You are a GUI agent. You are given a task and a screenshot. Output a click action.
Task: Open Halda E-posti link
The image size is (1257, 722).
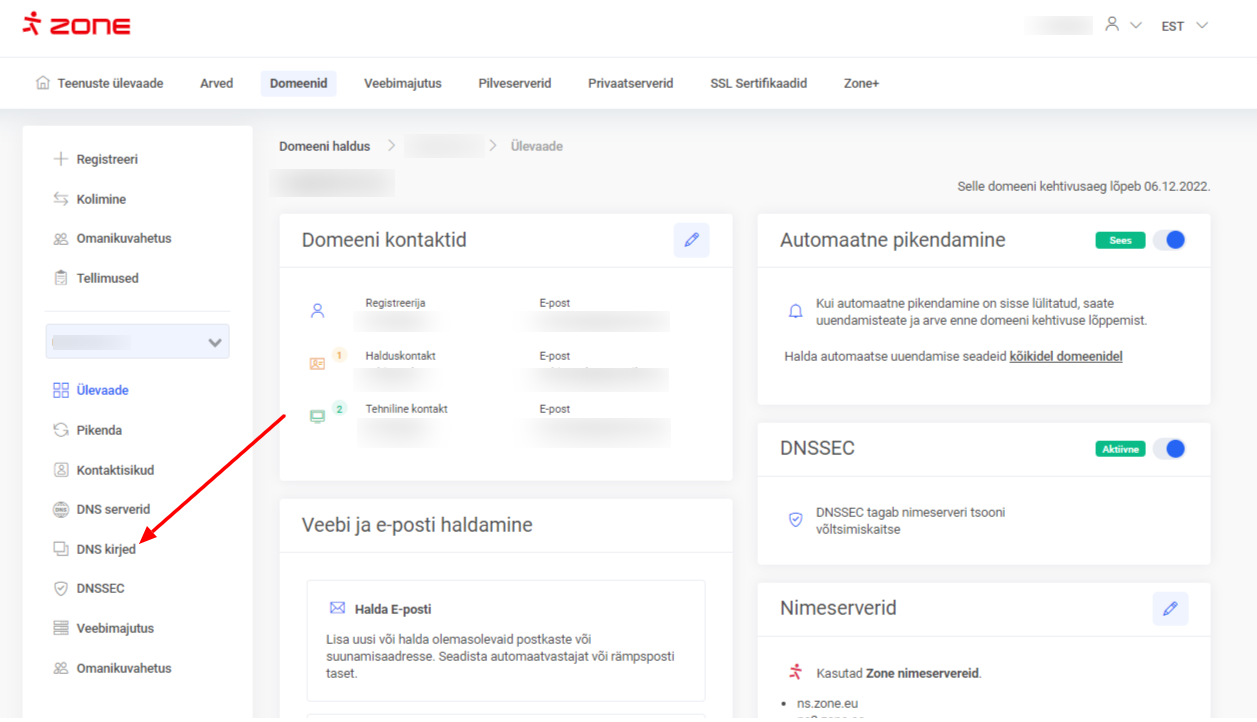tap(392, 608)
